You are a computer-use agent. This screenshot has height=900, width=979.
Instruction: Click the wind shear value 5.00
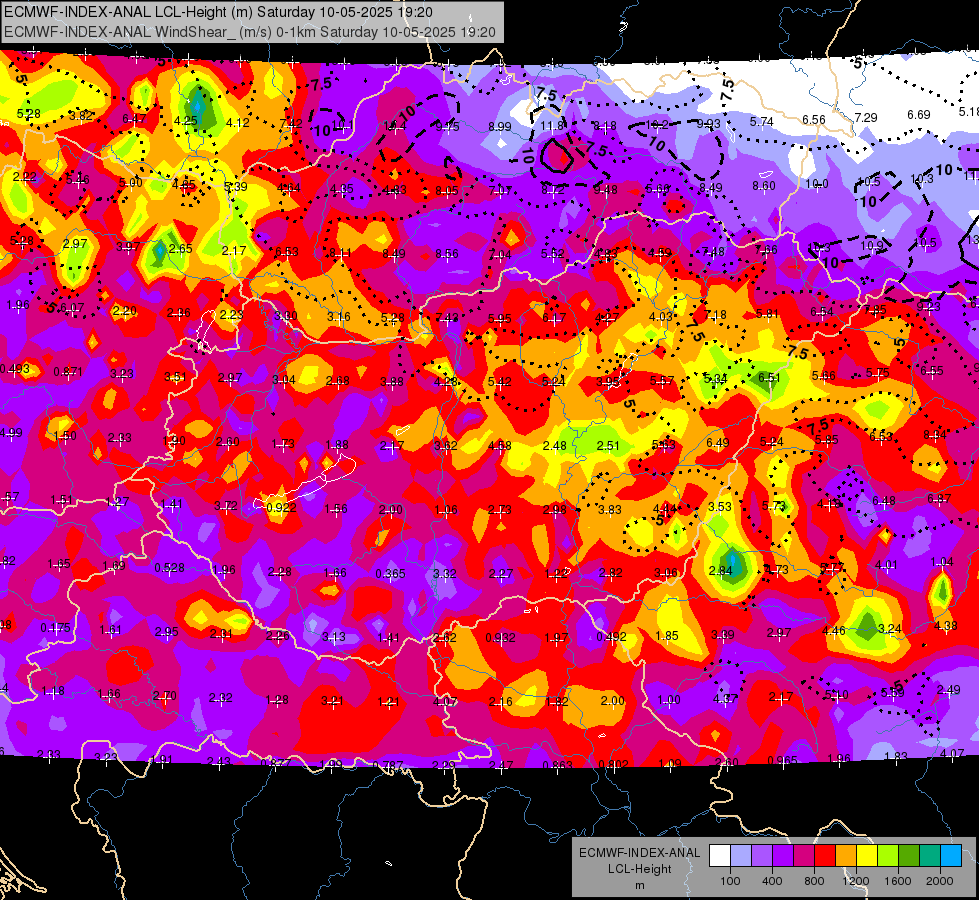pyautogui.click(x=130, y=183)
